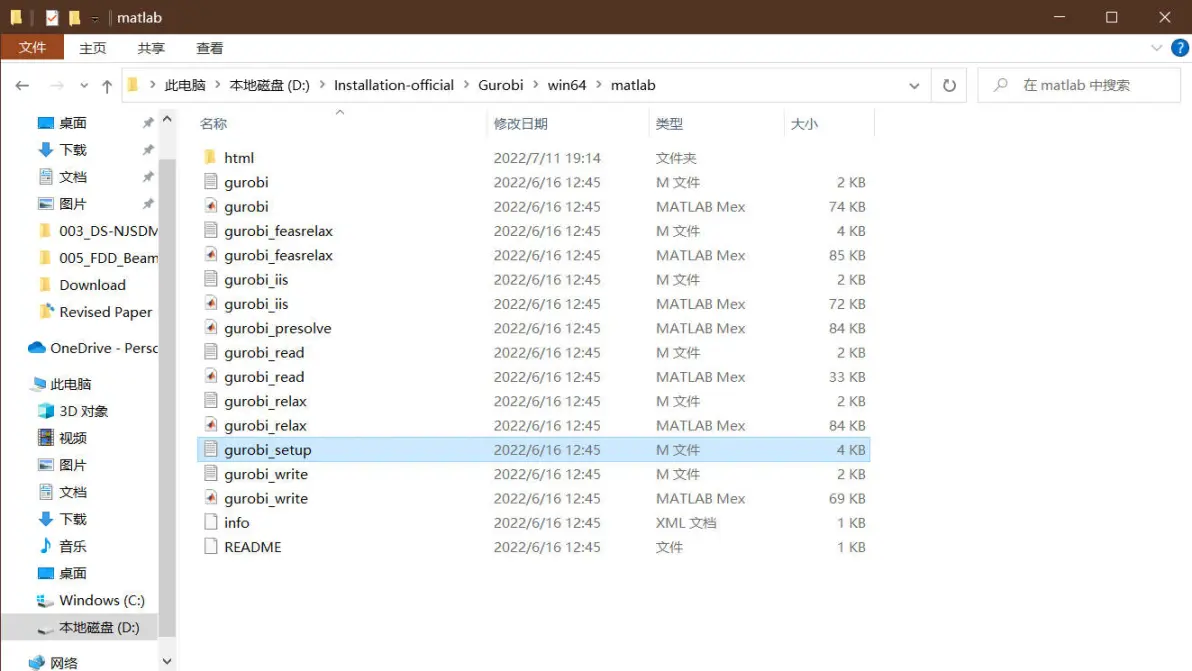The width and height of the screenshot is (1192, 671).
Task: Click the folder icon inside the address bar
Action: pos(133,84)
